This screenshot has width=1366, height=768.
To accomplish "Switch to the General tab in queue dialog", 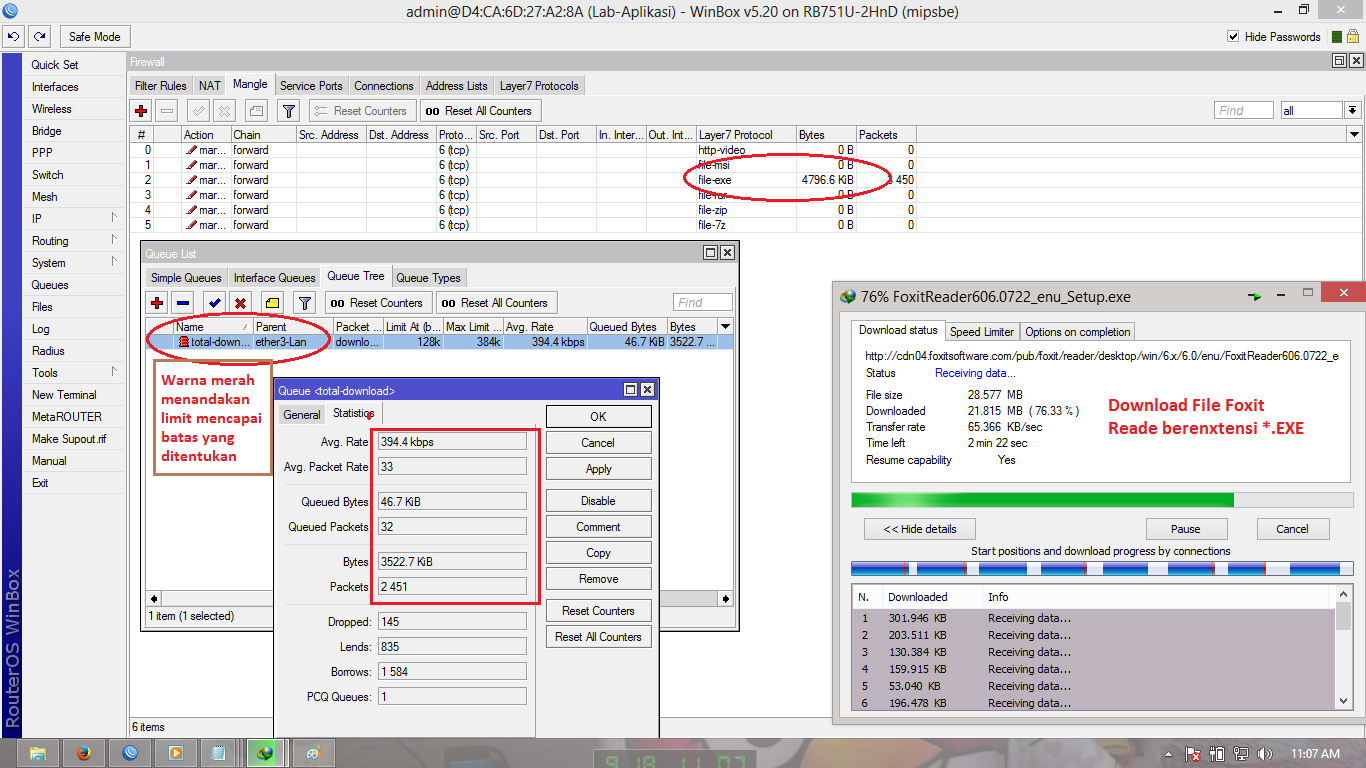I will click(302, 414).
